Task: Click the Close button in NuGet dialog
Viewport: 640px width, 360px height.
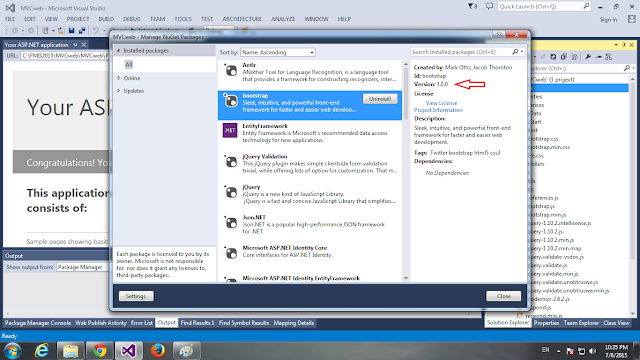Action: point(503,296)
